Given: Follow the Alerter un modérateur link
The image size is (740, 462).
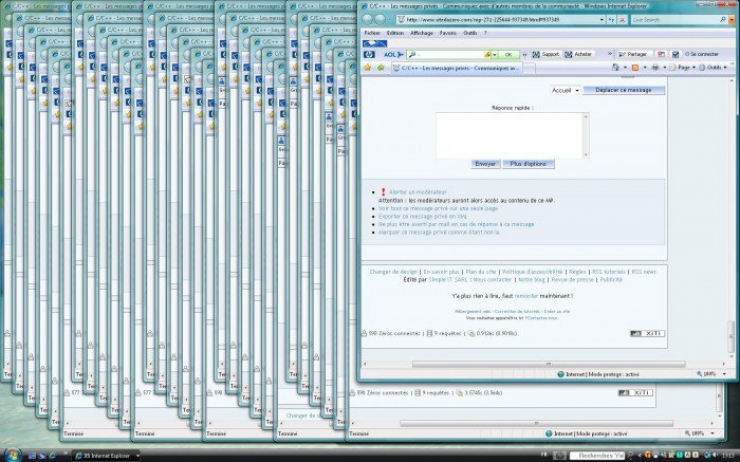Looking at the screenshot, I should (x=417, y=191).
